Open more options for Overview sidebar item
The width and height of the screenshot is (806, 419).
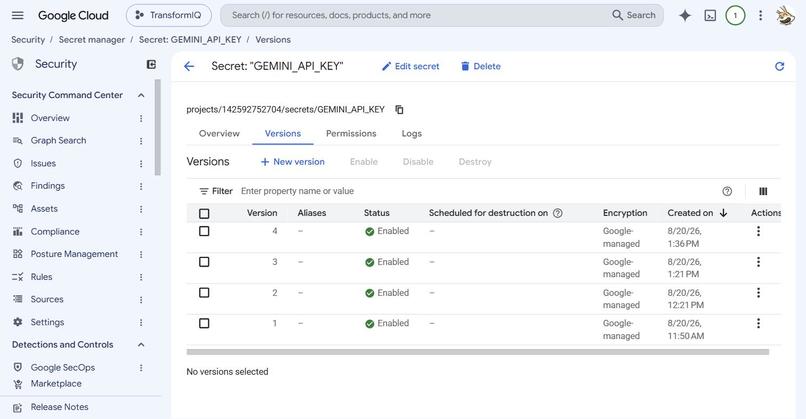pos(141,118)
